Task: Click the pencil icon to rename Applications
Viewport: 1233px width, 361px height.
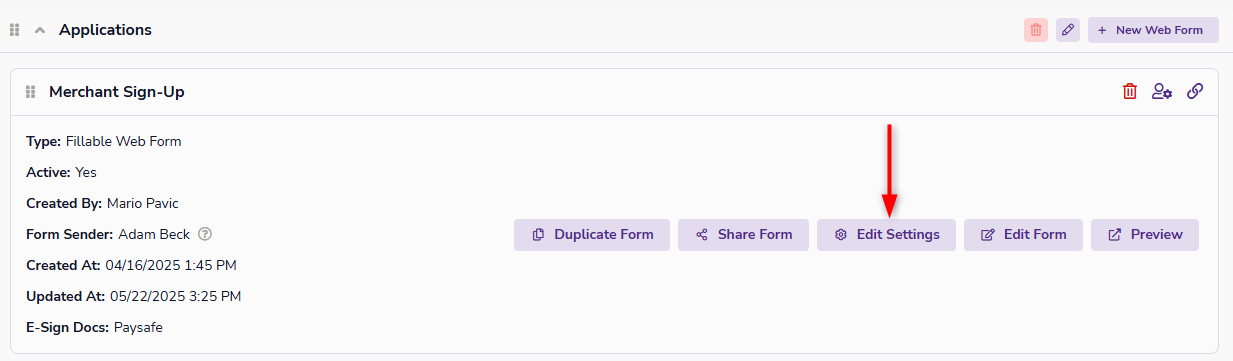Action: [1068, 30]
